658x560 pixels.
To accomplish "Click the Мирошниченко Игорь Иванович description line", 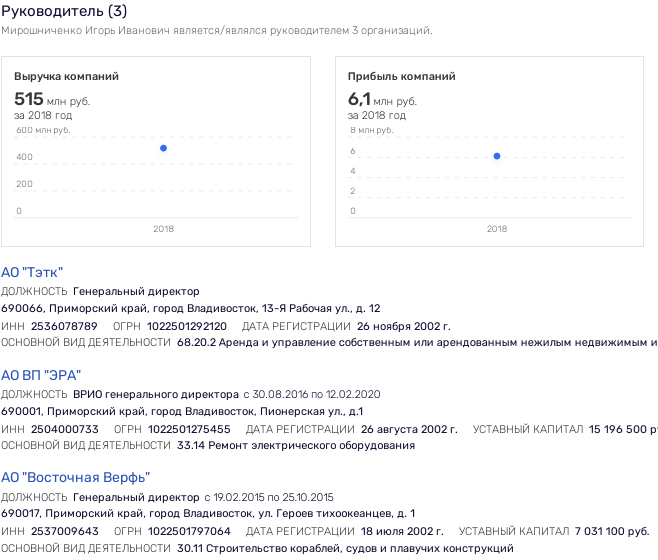I will (217, 31).
